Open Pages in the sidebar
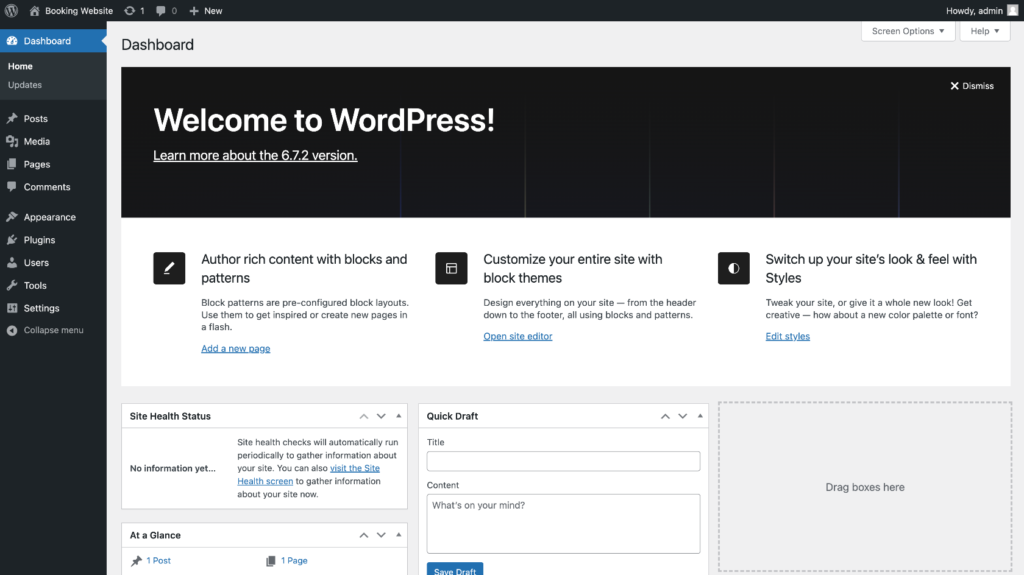The width and height of the screenshot is (1024, 575). 53,164
